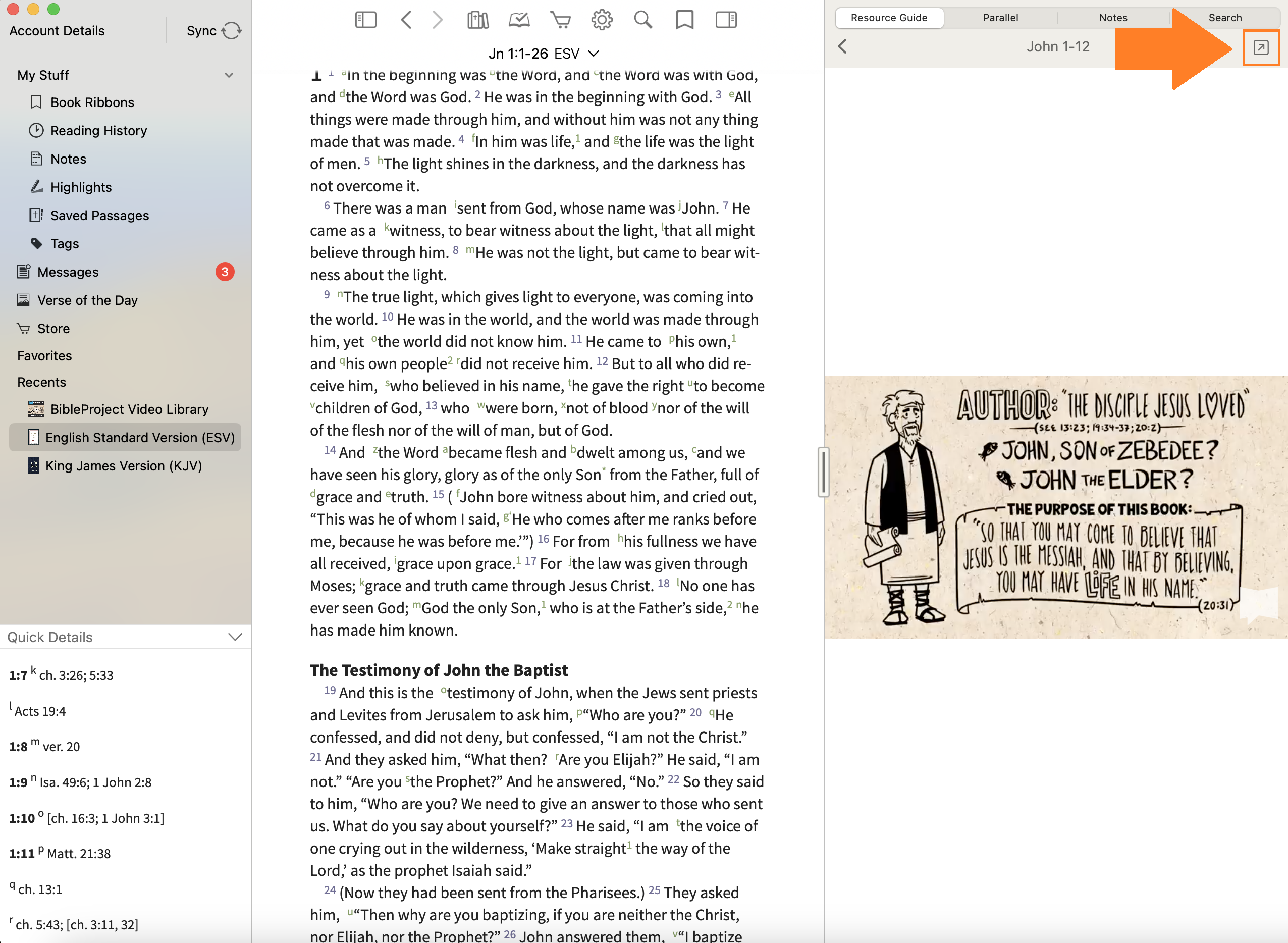1288x943 pixels.
Task: Switch to the Parallel tab
Action: [1000, 18]
